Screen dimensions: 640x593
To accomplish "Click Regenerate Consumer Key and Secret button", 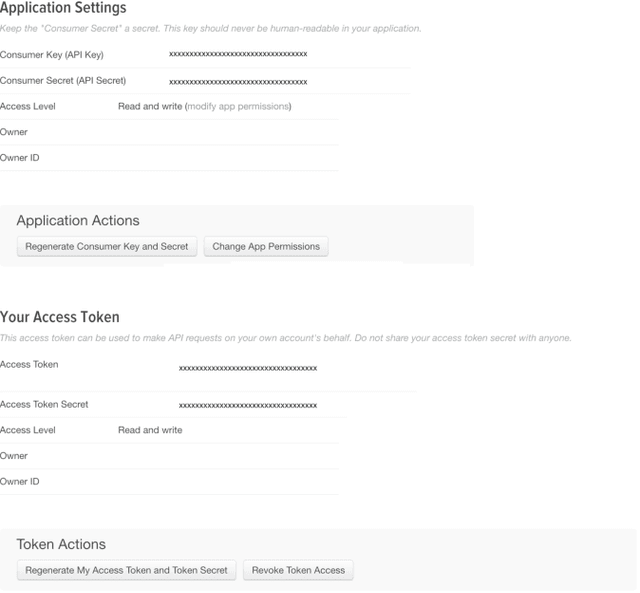I will (107, 246).
